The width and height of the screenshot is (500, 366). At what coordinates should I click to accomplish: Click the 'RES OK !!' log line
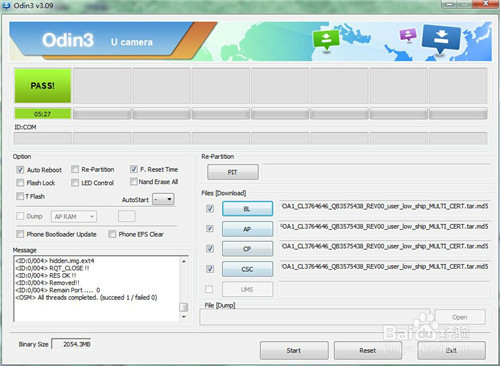[46, 275]
